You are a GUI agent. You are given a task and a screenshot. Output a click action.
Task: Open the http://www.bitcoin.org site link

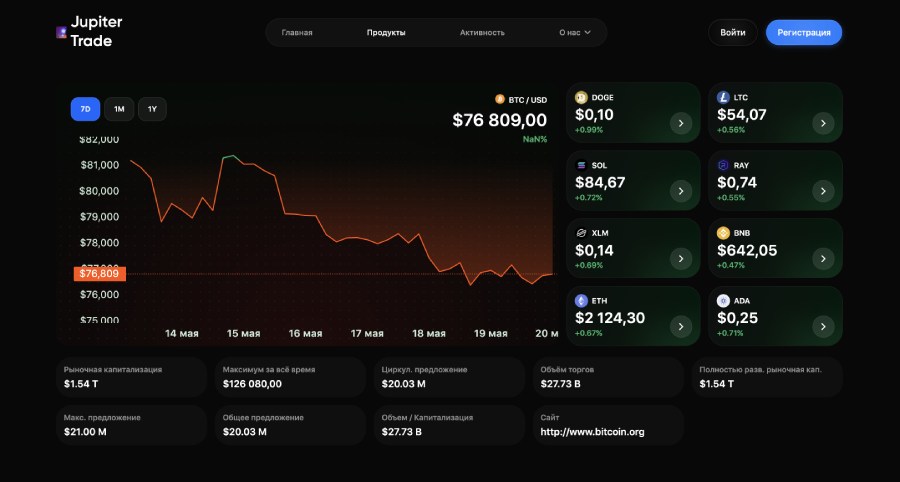pyautogui.click(x=592, y=432)
